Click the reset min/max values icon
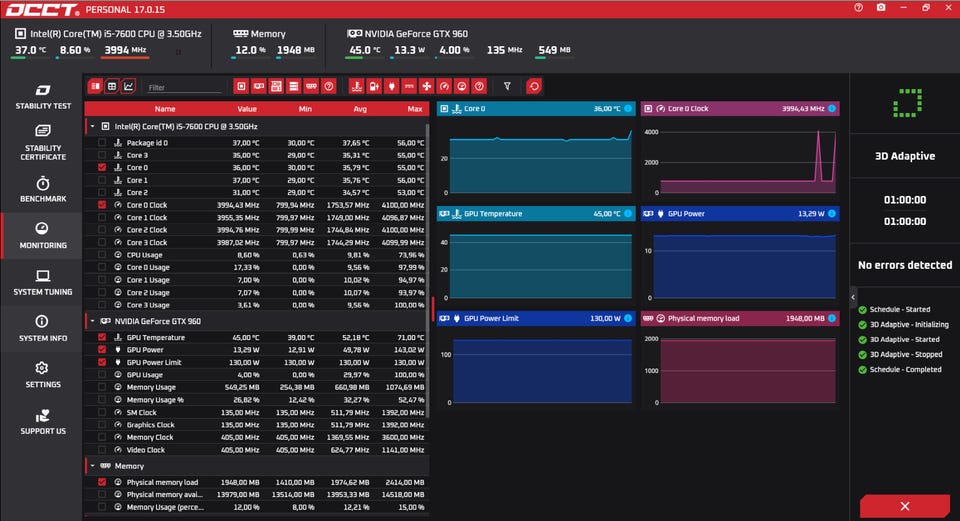 point(534,86)
